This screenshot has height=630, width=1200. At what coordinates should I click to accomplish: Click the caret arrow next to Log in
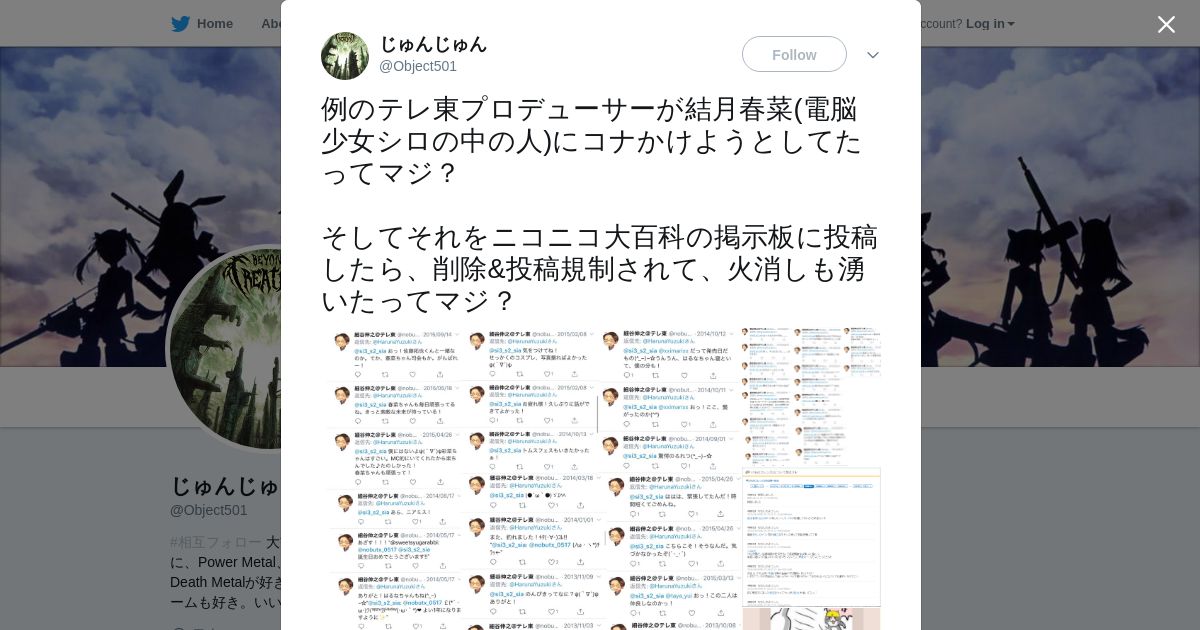(x=1011, y=24)
